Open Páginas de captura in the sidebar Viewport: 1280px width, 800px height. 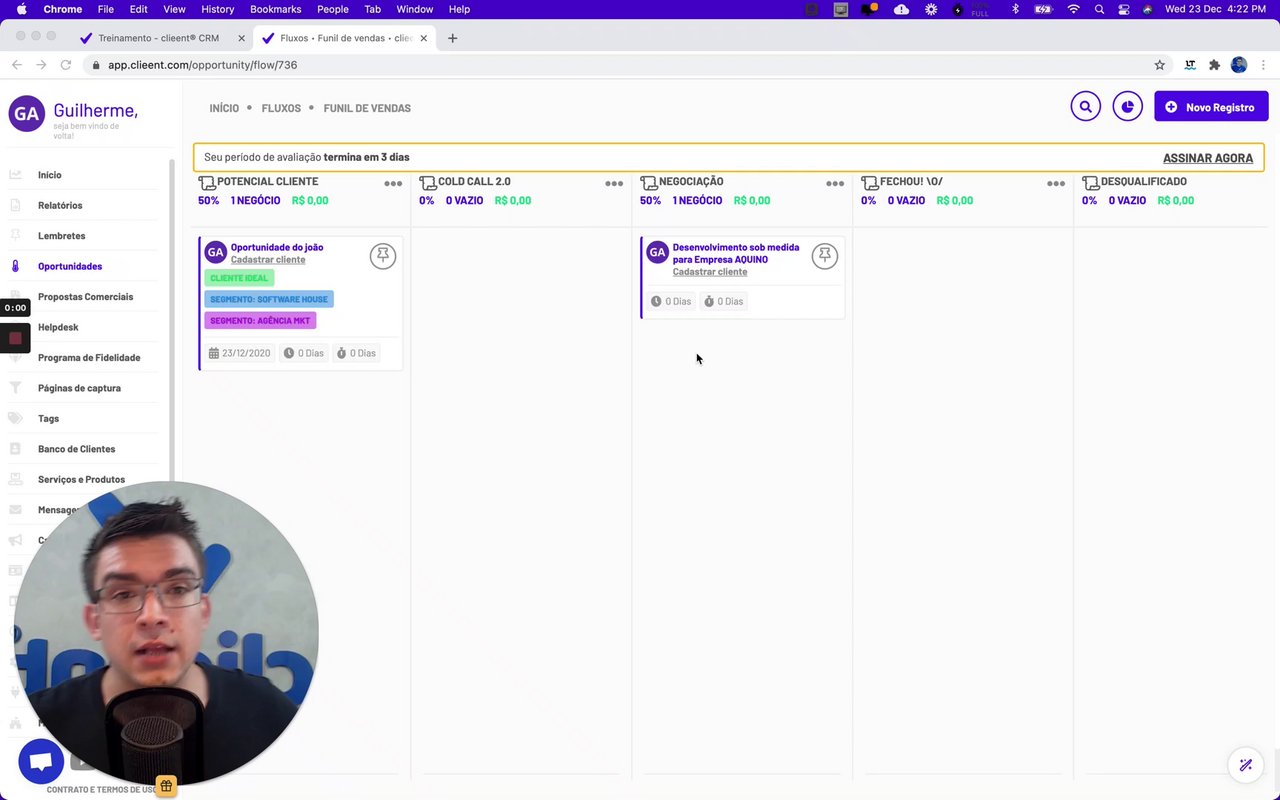click(x=79, y=388)
